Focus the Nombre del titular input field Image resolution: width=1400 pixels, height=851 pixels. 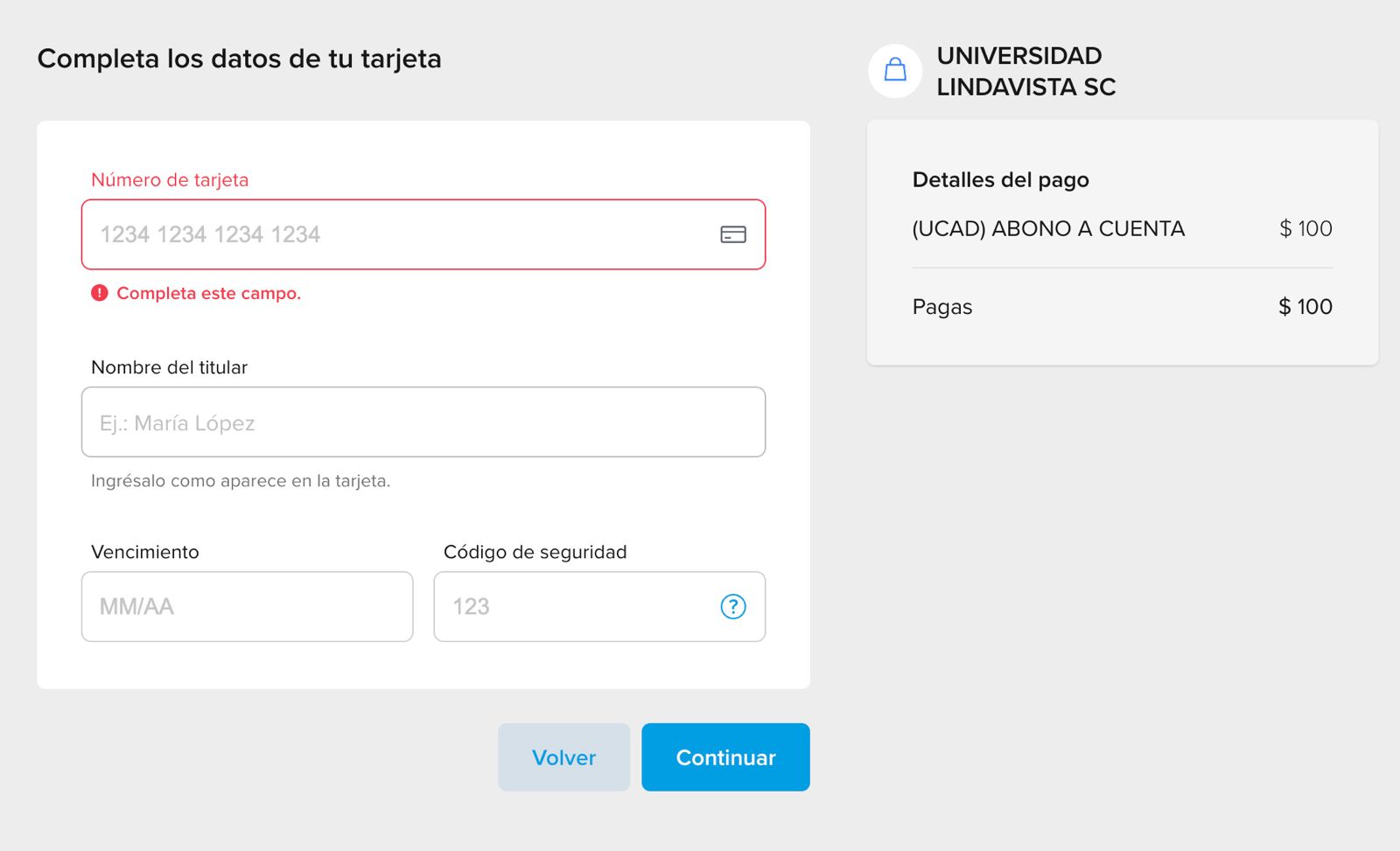click(x=423, y=422)
